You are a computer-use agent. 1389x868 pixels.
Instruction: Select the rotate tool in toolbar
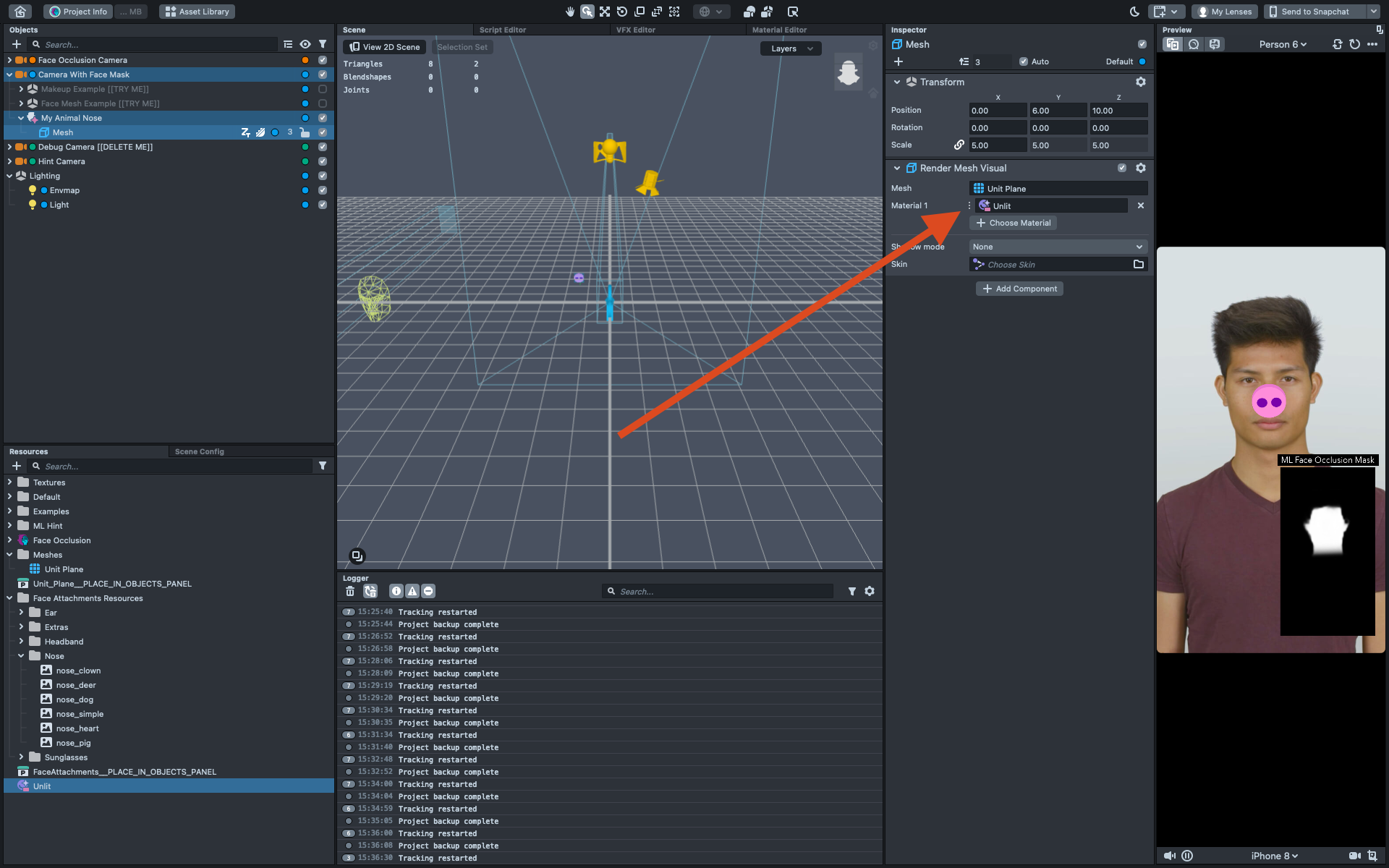pyautogui.click(x=622, y=12)
